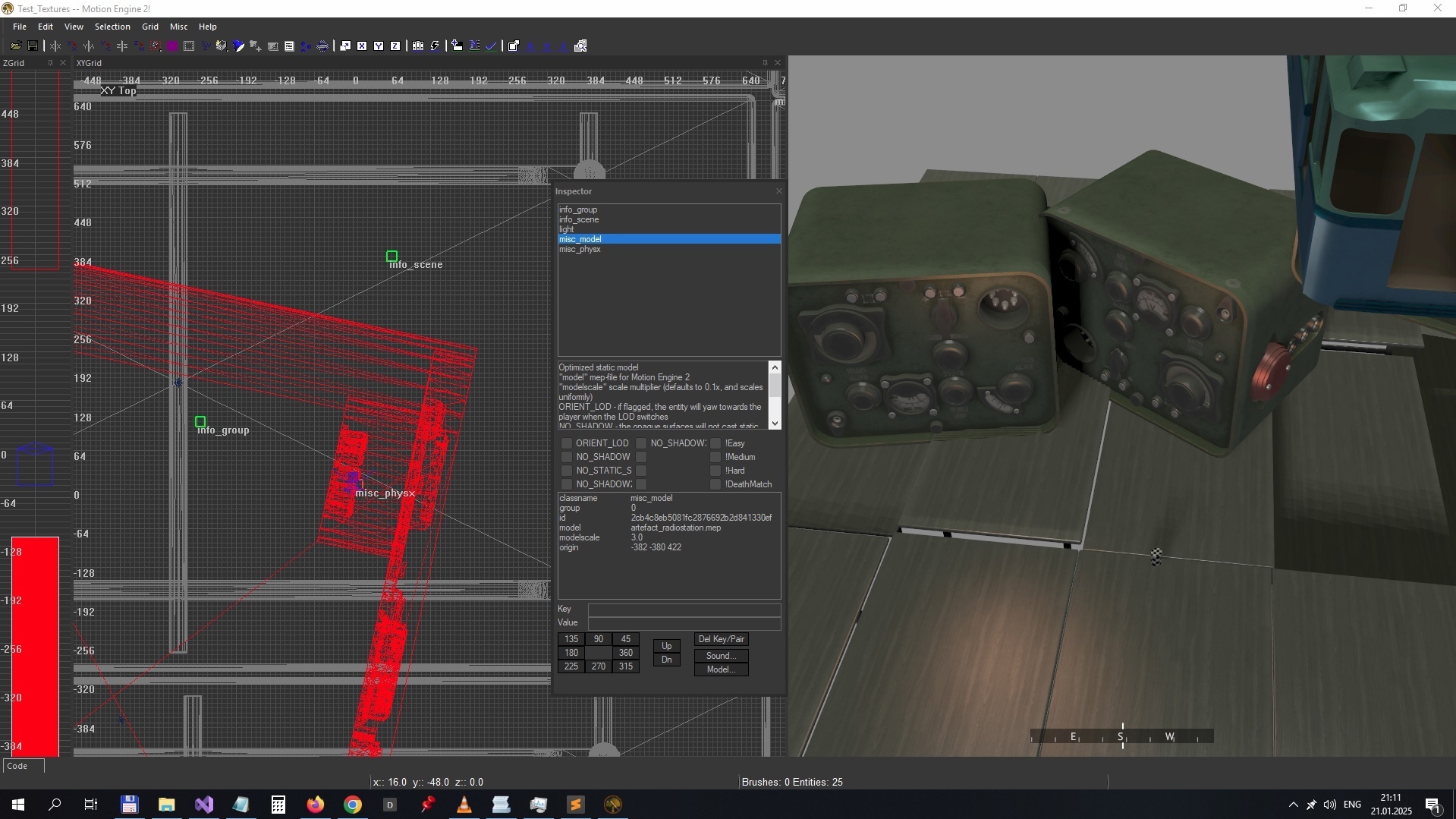Image resolution: width=1456 pixels, height=819 pixels.
Task: Click the X axis view toolbar button
Action: pyautogui.click(x=362, y=46)
